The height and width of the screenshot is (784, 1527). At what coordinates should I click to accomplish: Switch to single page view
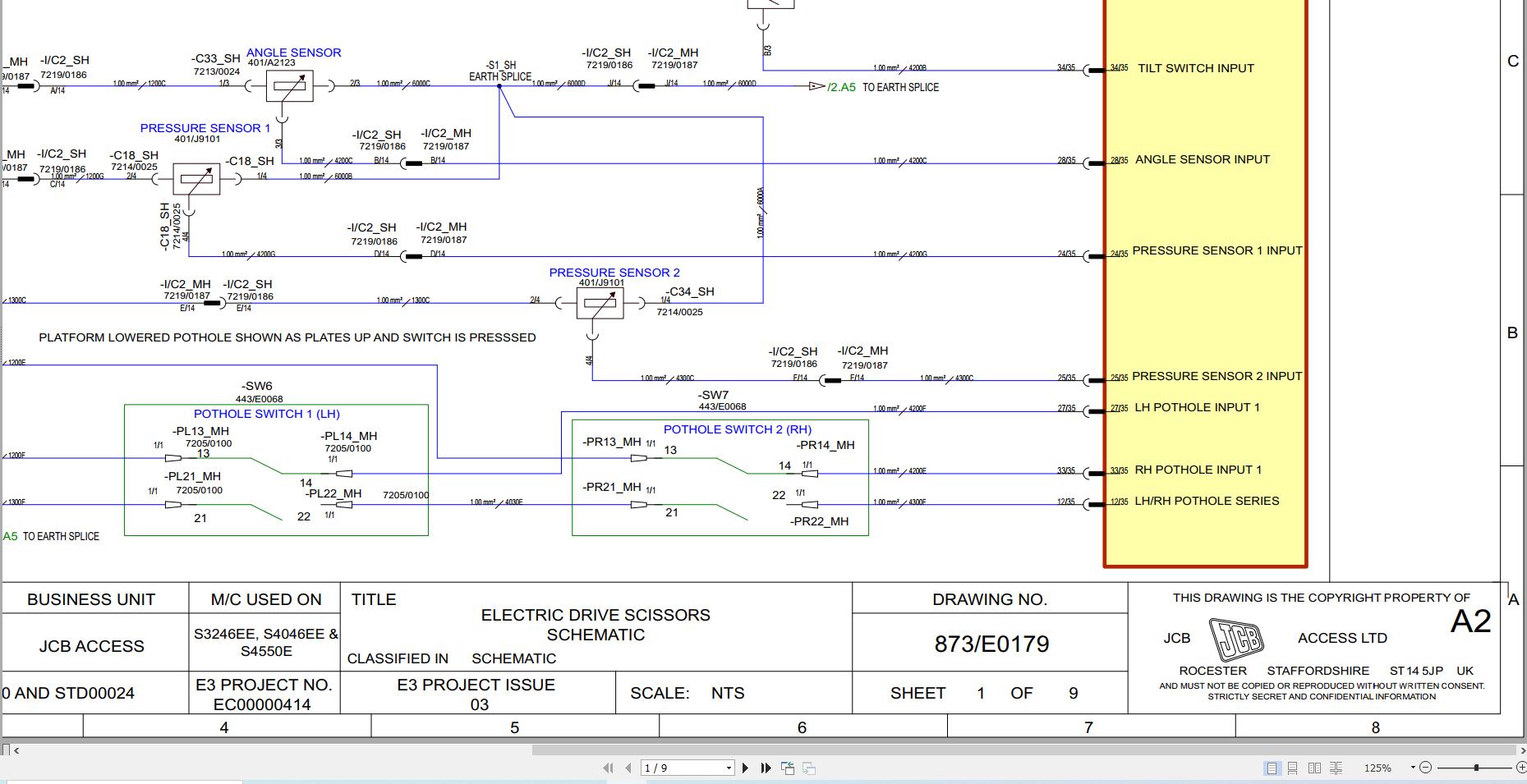point(1272,768)
